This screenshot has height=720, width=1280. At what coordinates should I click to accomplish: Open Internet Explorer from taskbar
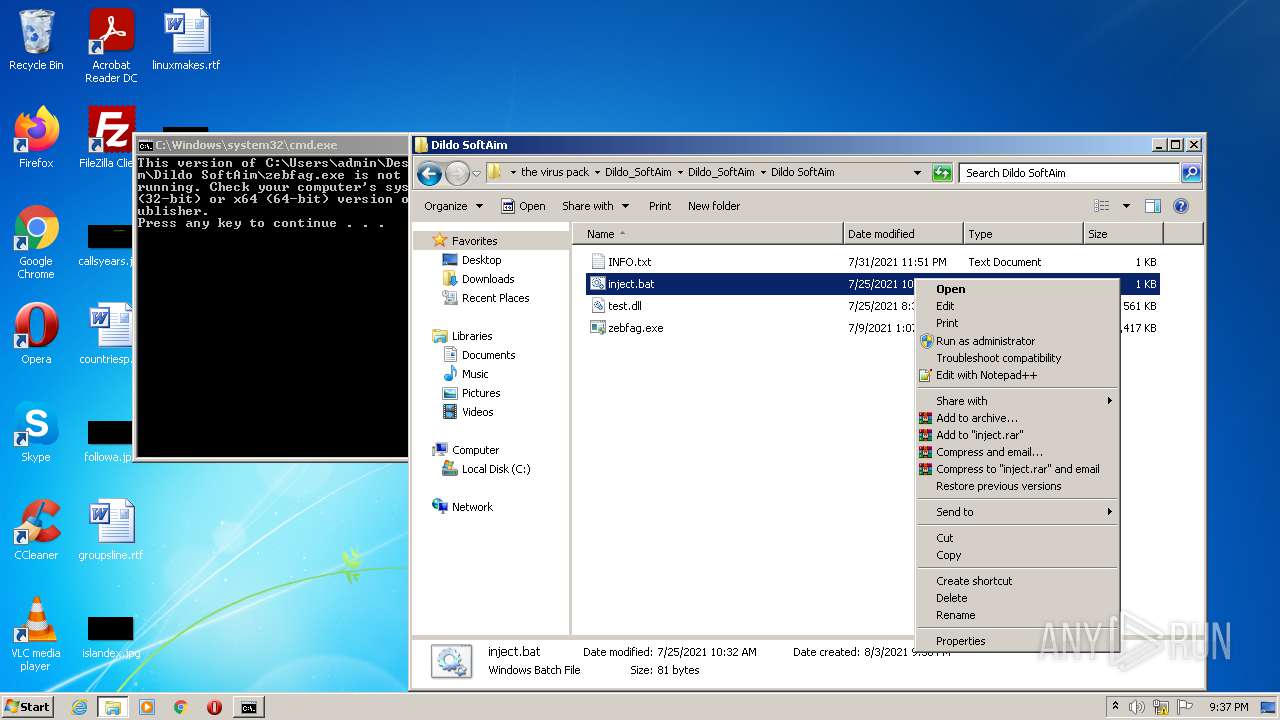click(x=79, y=707)
